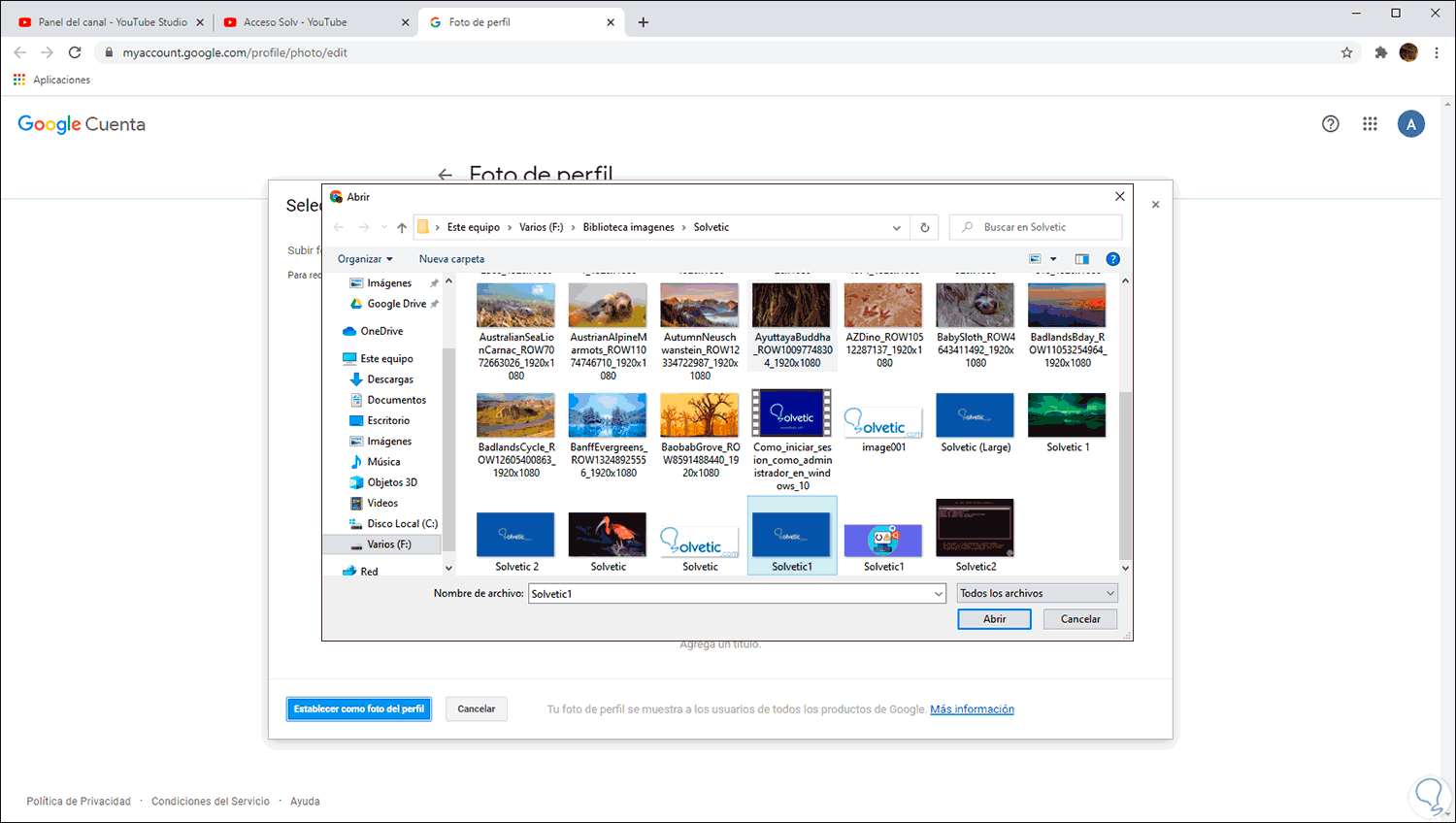Select the "Como_iniciar_sesion" video file
The image size is (1456, 823).
click(792, 442)
